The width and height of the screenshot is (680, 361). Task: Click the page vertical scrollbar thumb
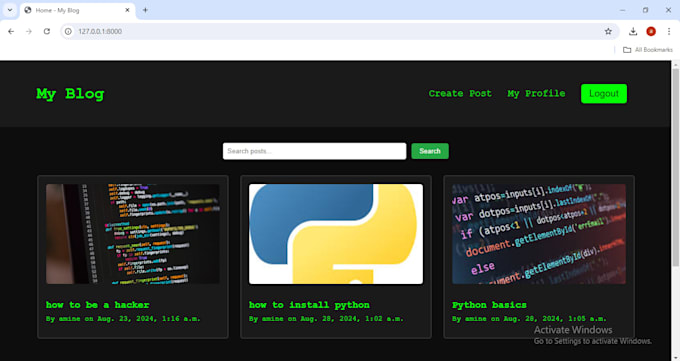click(x=676, y=167)
